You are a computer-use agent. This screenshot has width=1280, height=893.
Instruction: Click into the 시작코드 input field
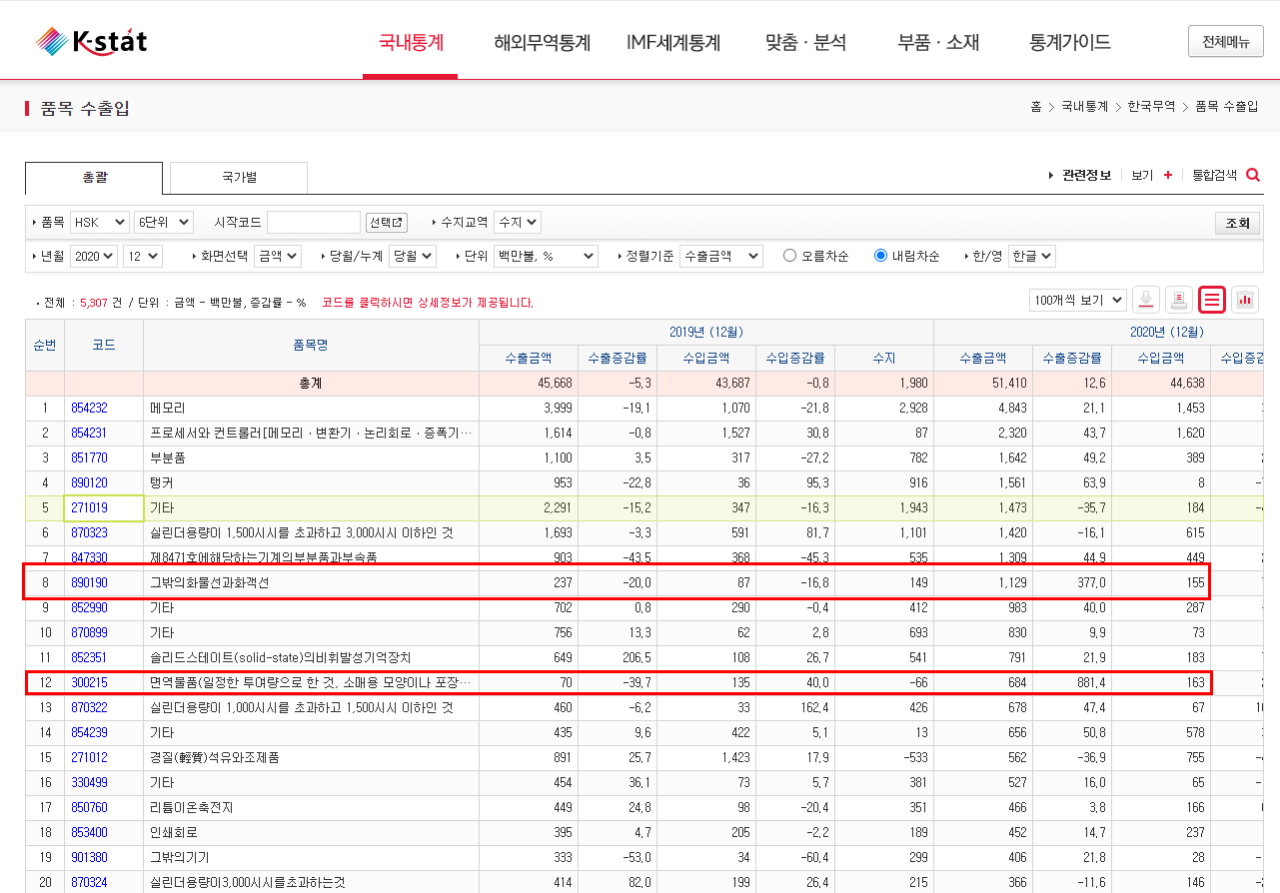(x=314, y=222)
